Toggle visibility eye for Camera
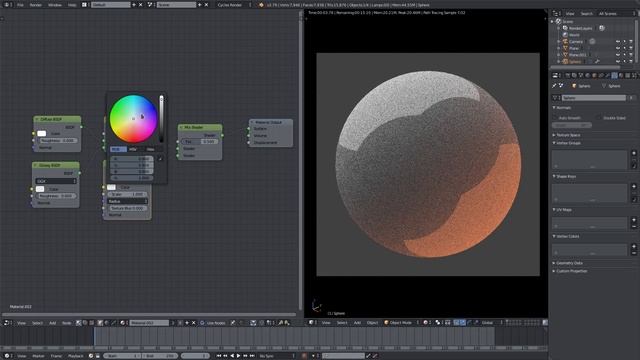 (618, 42)
